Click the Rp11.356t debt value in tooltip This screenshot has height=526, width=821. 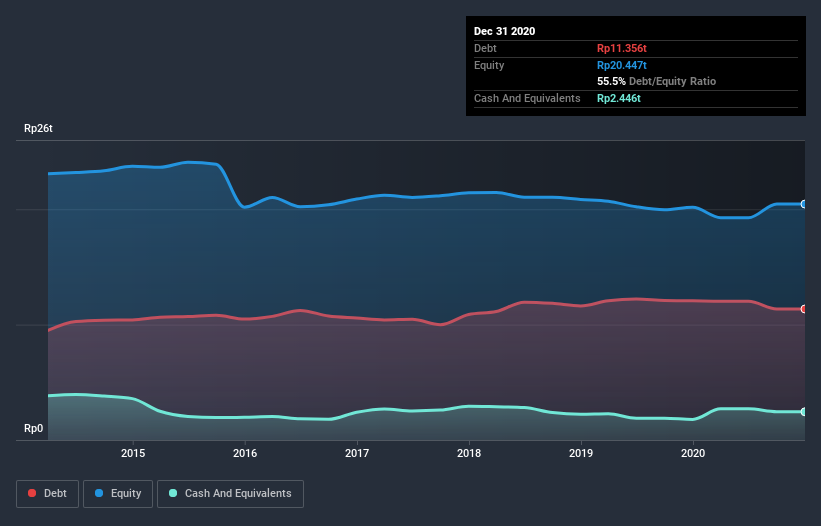pyautogui.click(x=622, y=48)
